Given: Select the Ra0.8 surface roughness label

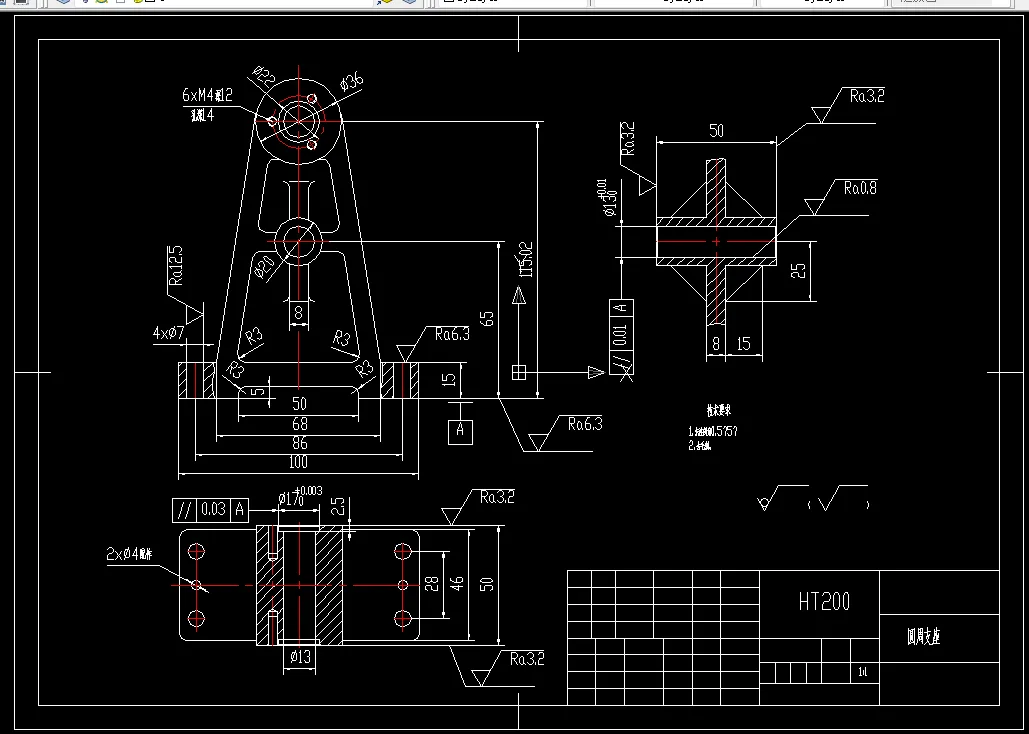Looking at the screenshot, I should tap(860, 188).
